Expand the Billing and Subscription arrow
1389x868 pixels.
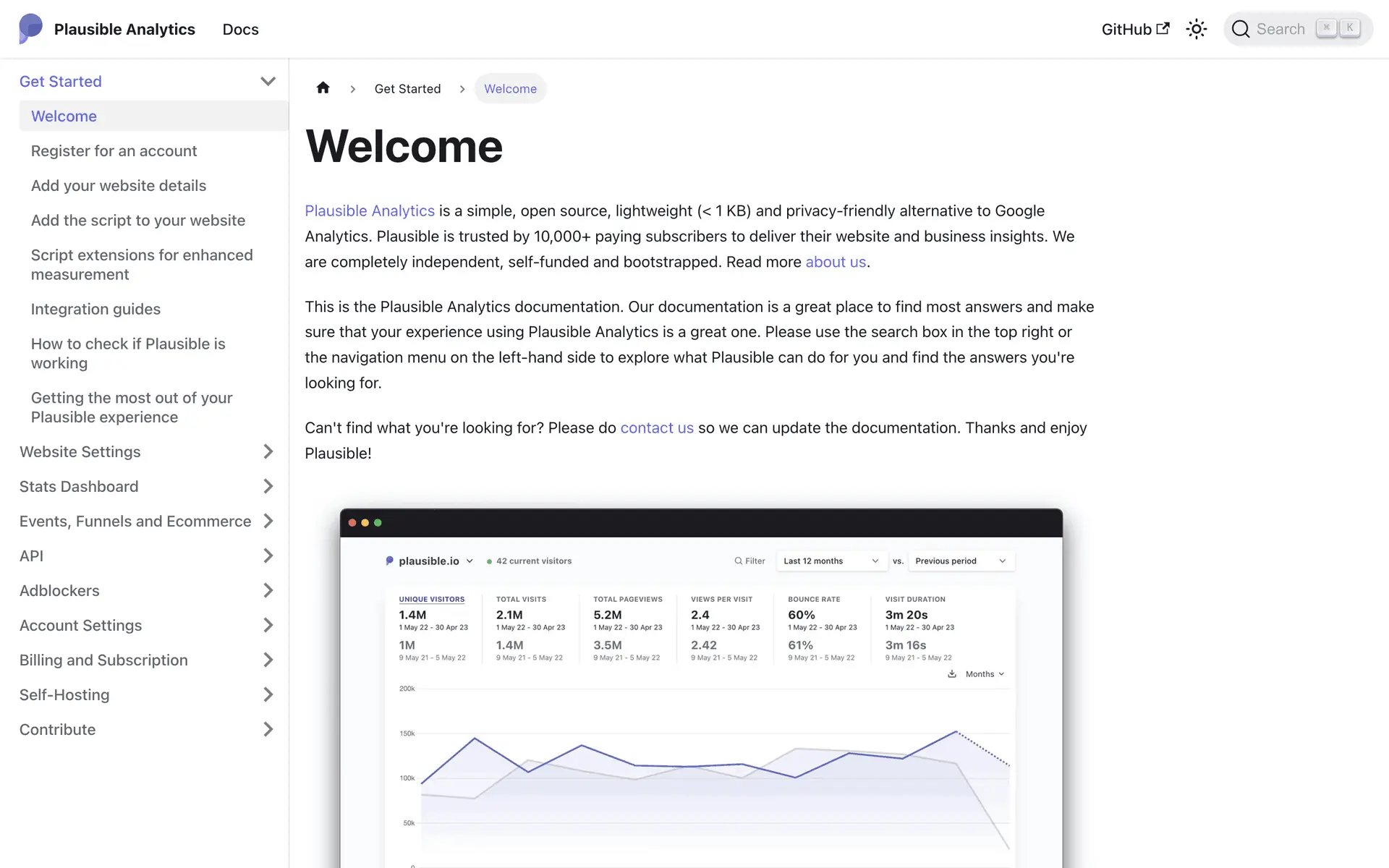[x=268, y=660]
